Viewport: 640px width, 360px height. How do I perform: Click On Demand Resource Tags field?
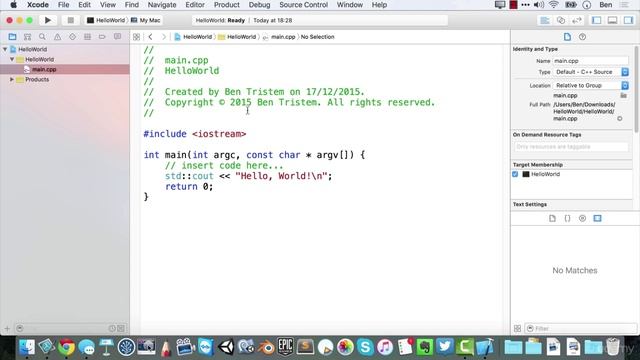[571, 147]
